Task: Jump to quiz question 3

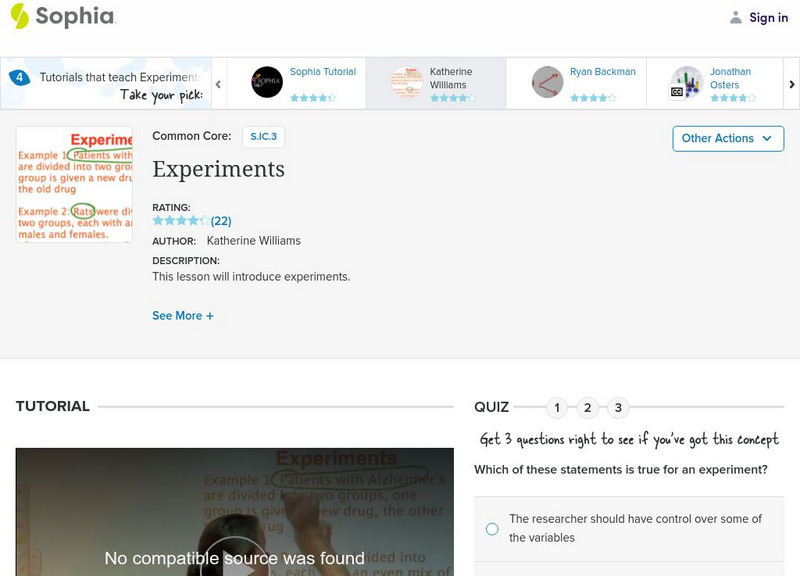Action: pos(618,407)
